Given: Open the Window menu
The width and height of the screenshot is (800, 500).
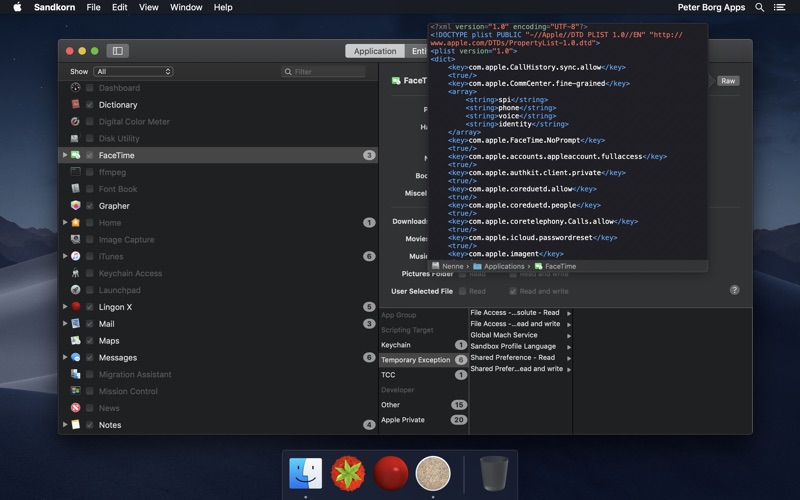Looking at the screenshot, I should point(186,7).
